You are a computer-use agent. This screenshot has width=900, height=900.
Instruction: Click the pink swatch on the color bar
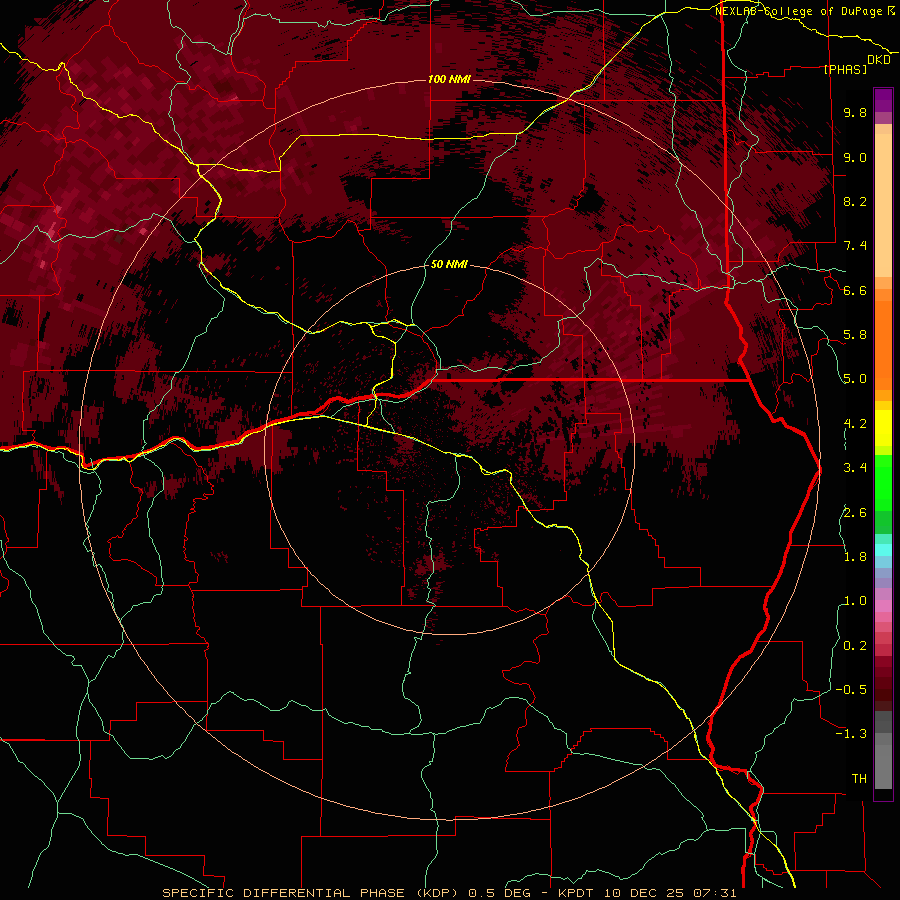[883, 606]
